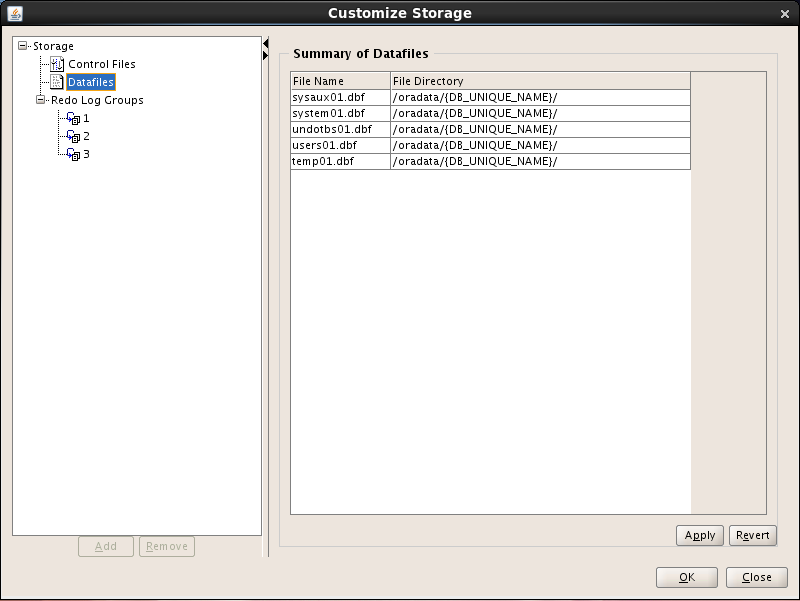The image size is (800, 601).
Task: Click the directory cell for users01.dbf
Action: click(540, 145)
